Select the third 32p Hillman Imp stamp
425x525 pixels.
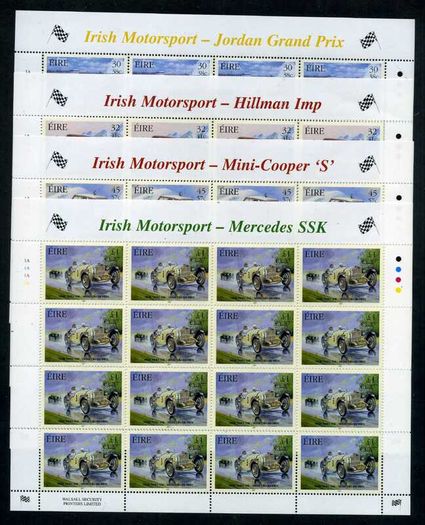click(256, 132)
